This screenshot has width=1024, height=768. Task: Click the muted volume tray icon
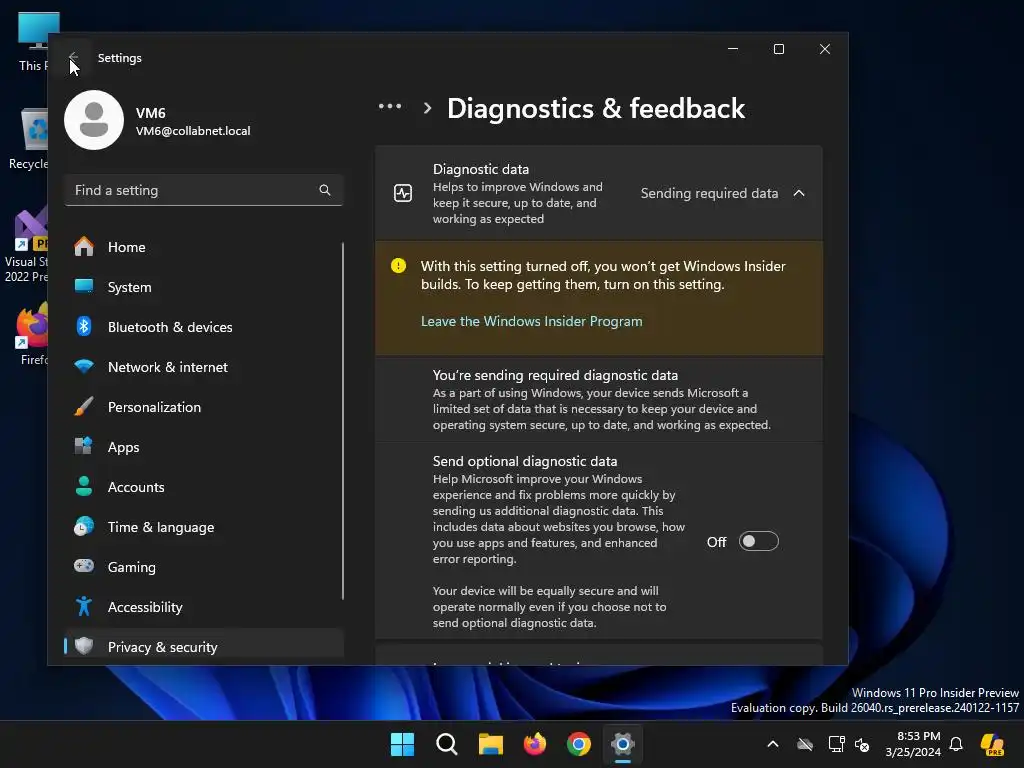[x=862, y=744]
